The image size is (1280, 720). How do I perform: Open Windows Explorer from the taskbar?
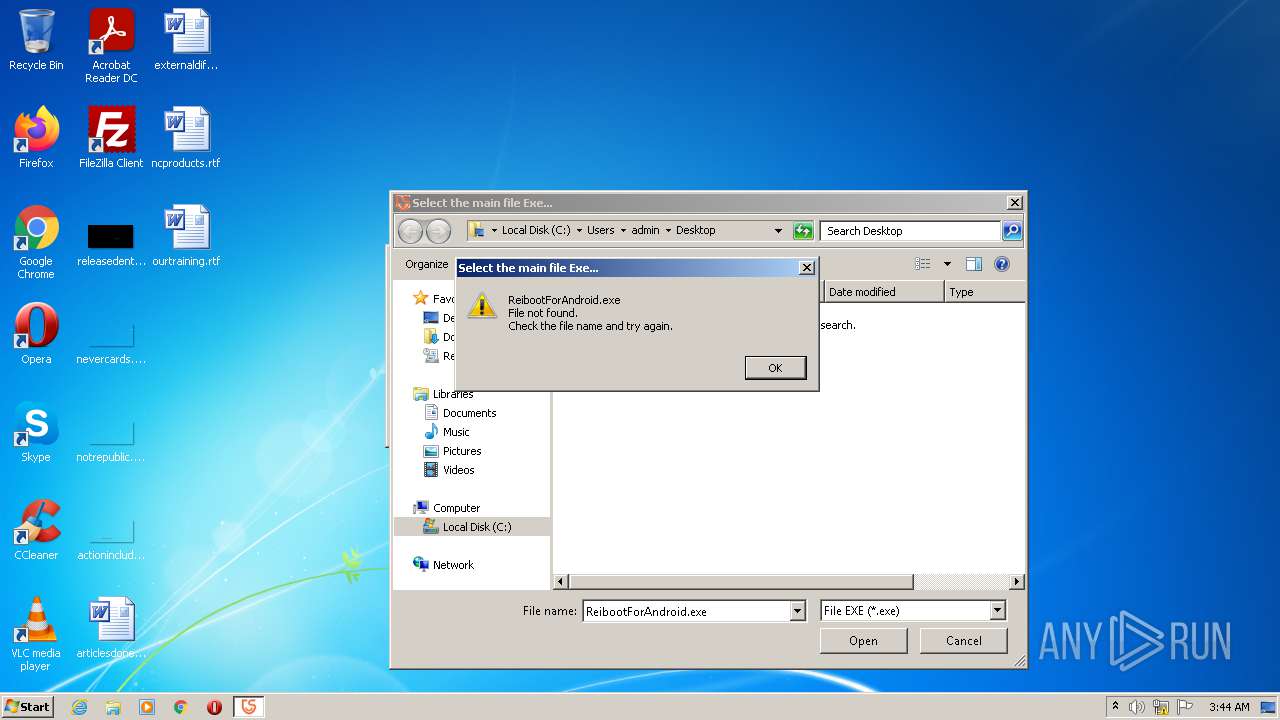[x=113, y=707]
